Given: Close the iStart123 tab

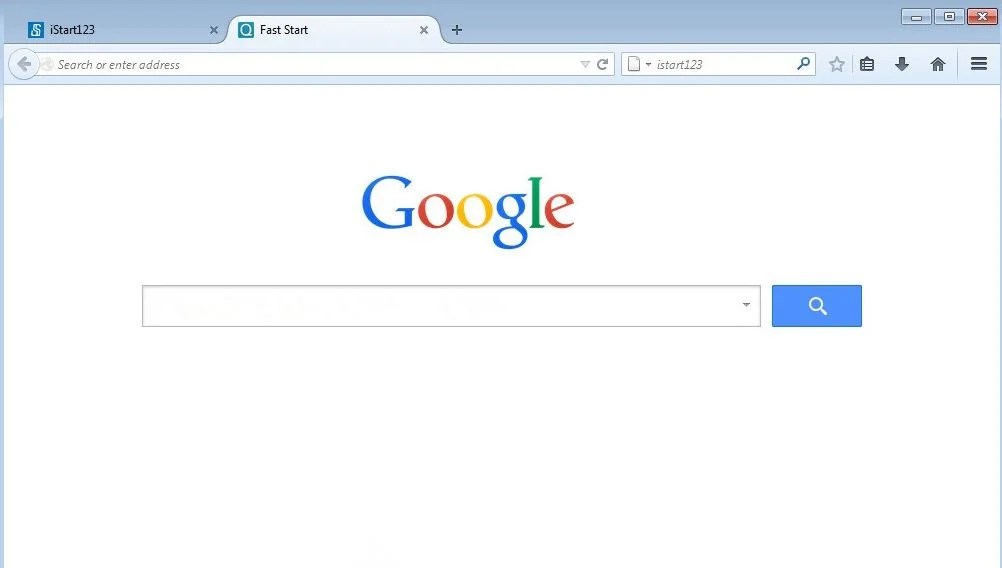Looking at the screenshot, I should click(x=213, y=30).
